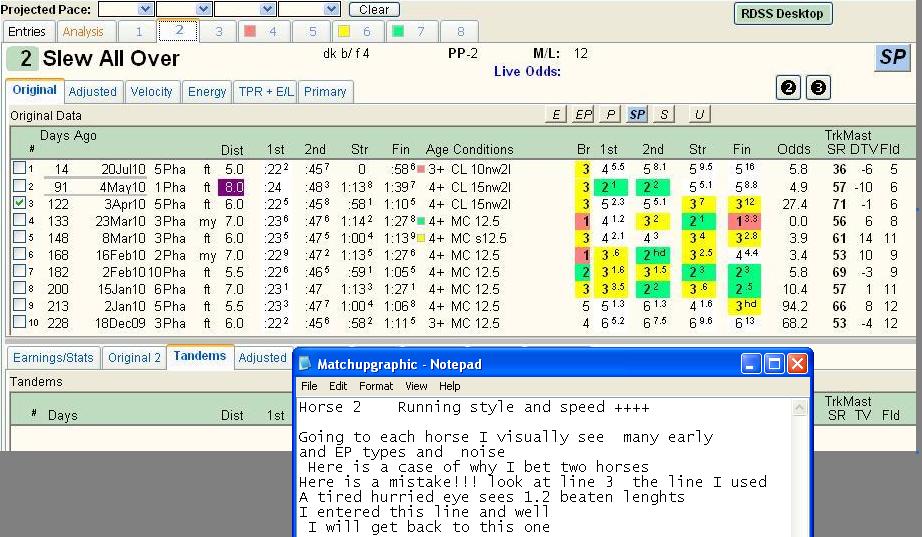Check the box for pace line 9
The width and height of the screenshot is (922, 537).
[19, 305]
